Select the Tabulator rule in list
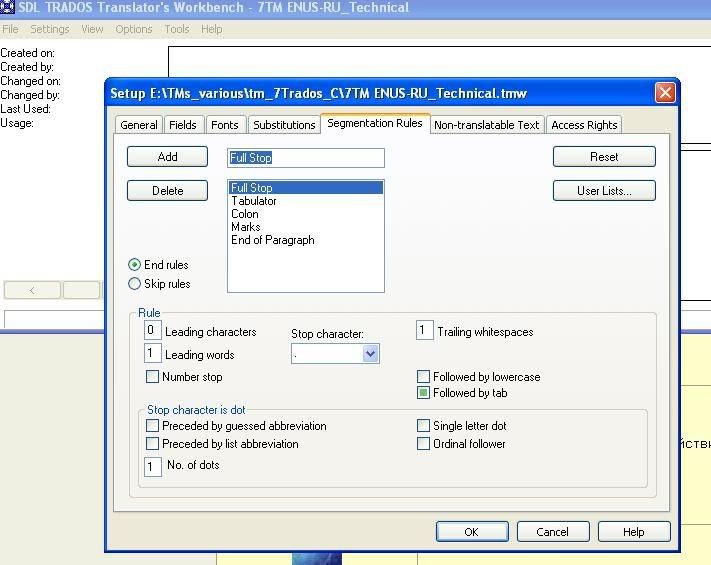Viewport: 711px width, 565px height. coord(306,200)
